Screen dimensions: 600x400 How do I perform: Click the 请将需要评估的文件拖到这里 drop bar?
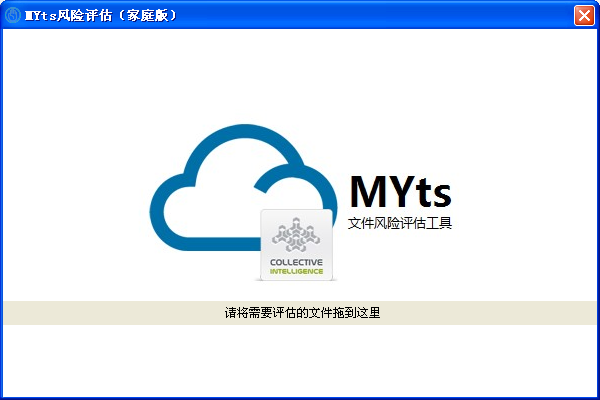tap(300, 313)
